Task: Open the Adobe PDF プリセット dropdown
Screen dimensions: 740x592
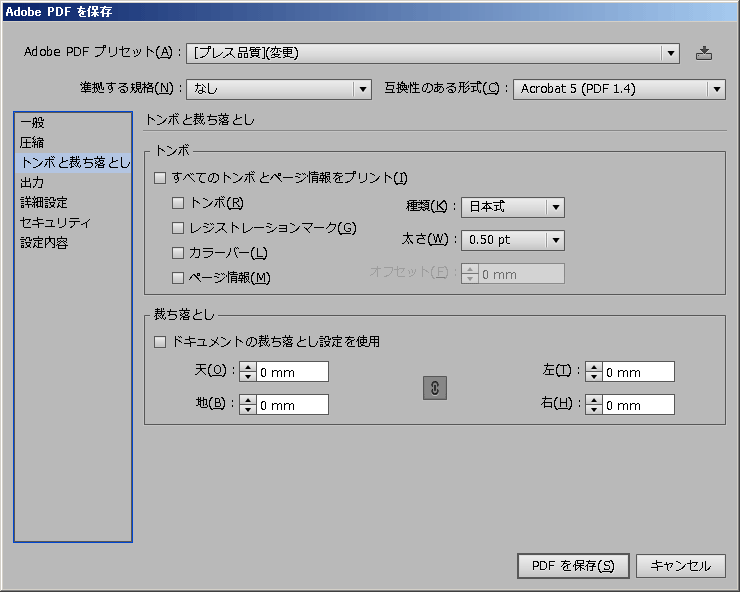Action: click(x=433, y=53)
